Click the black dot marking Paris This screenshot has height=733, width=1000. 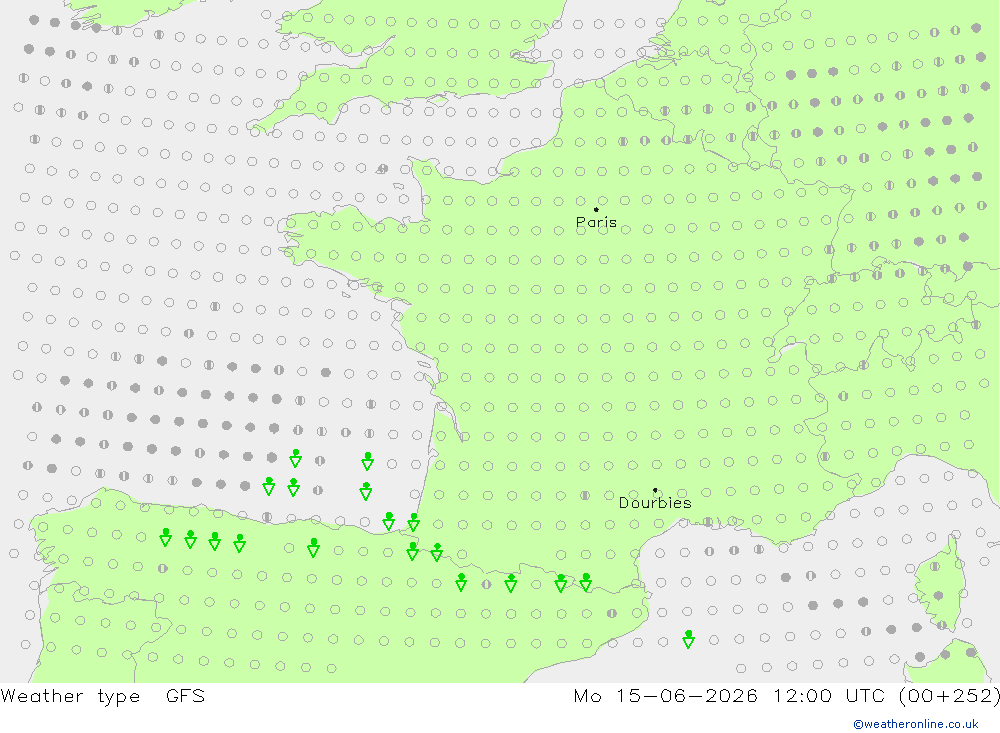click(x=596, y=209)
